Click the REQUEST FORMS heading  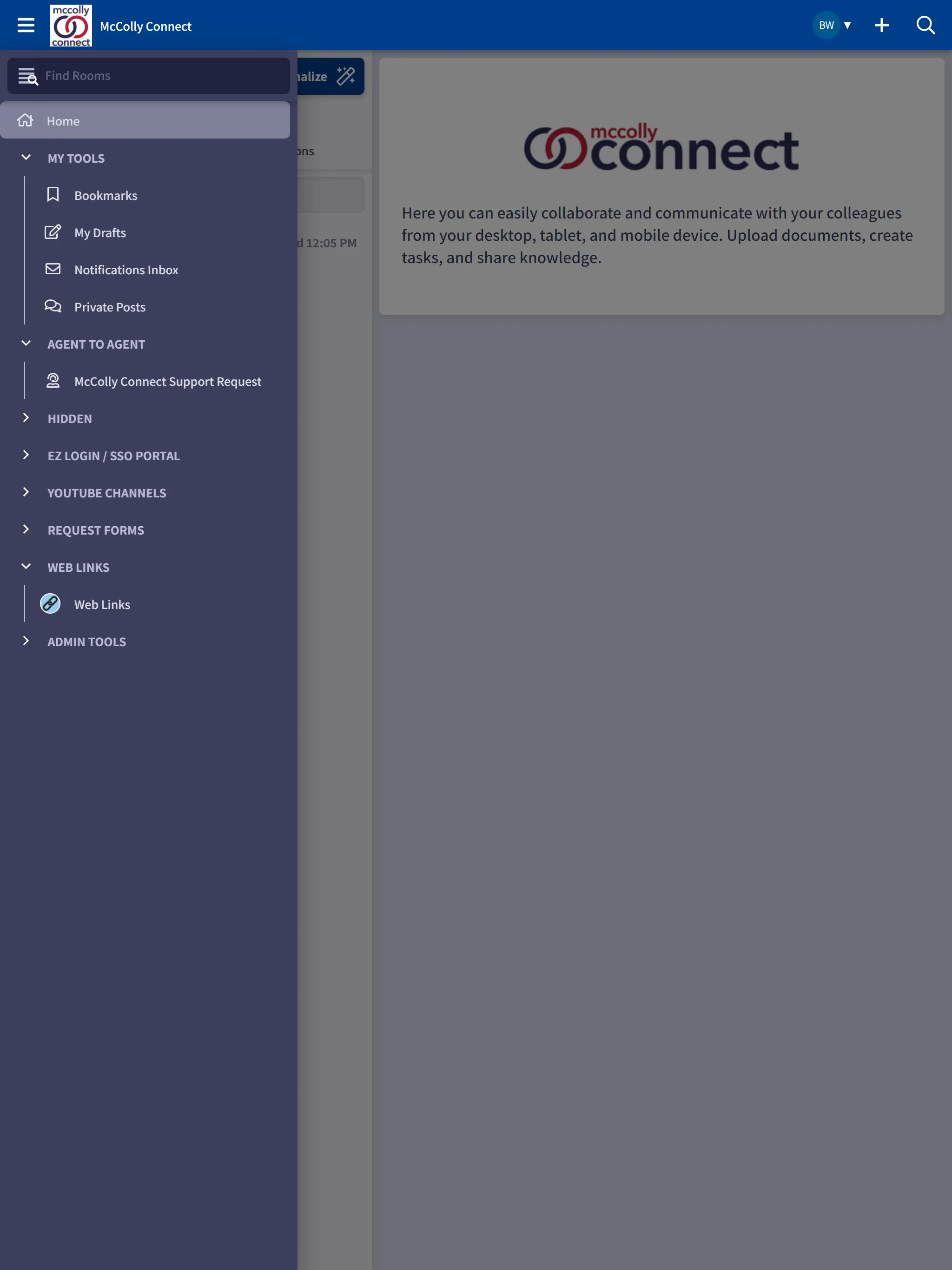pos(96,530)
